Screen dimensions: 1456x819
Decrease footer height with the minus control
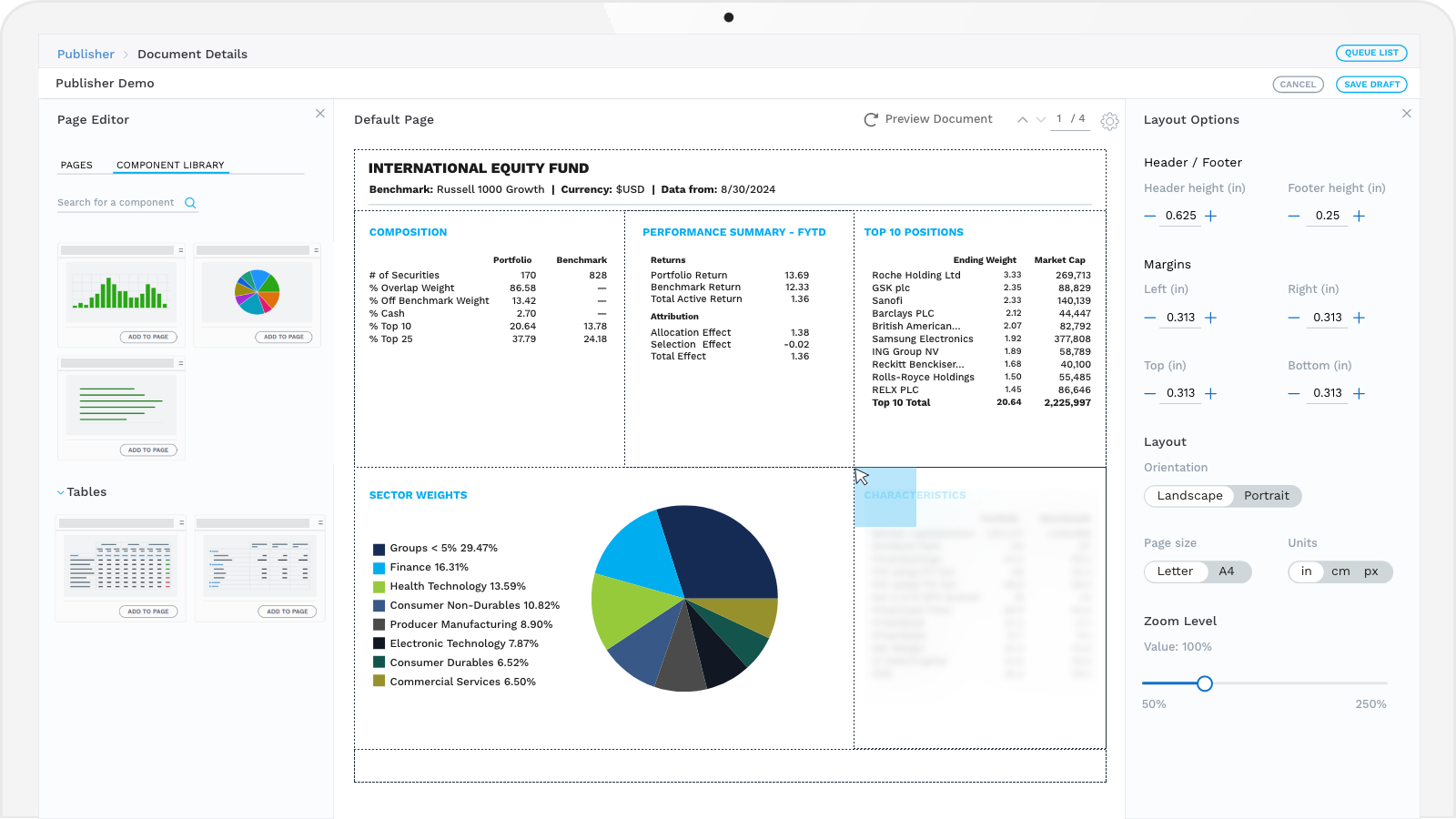(1293, 216)
